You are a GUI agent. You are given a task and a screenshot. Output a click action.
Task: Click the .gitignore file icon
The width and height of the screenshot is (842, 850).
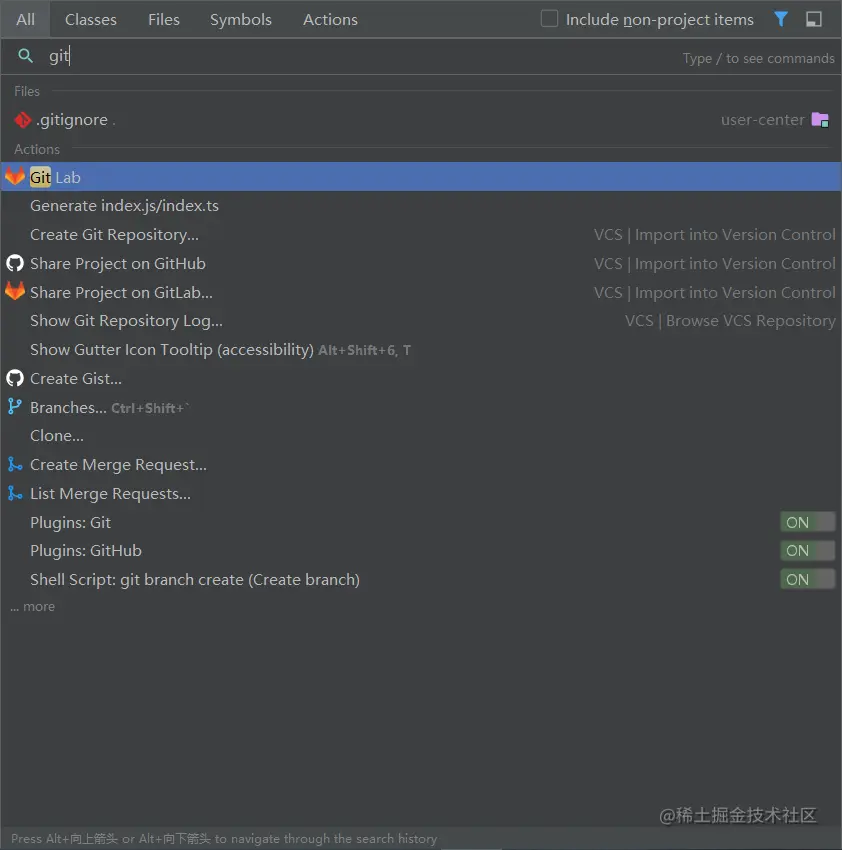(23, 120)
